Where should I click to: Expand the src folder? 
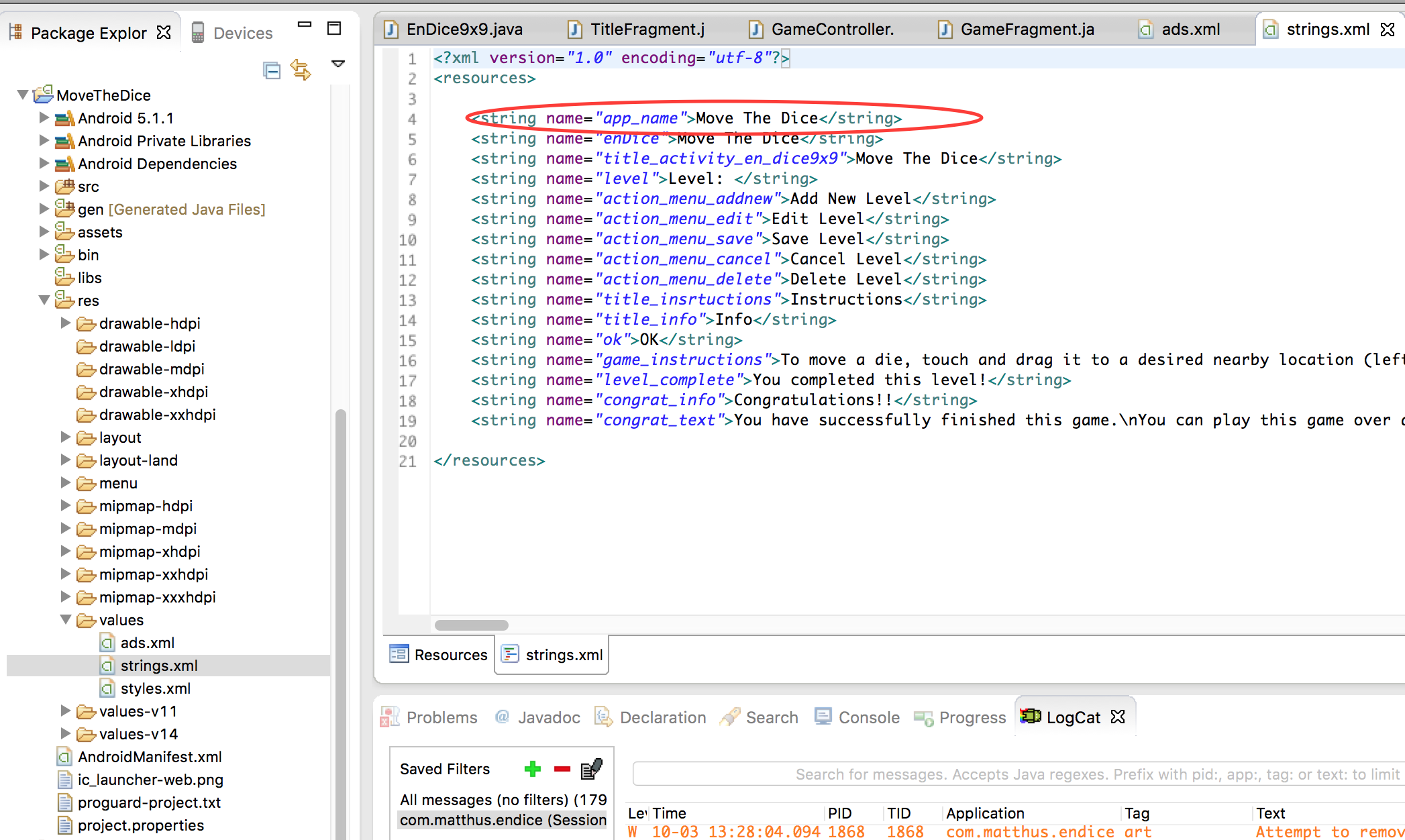(x=44, y=186)
